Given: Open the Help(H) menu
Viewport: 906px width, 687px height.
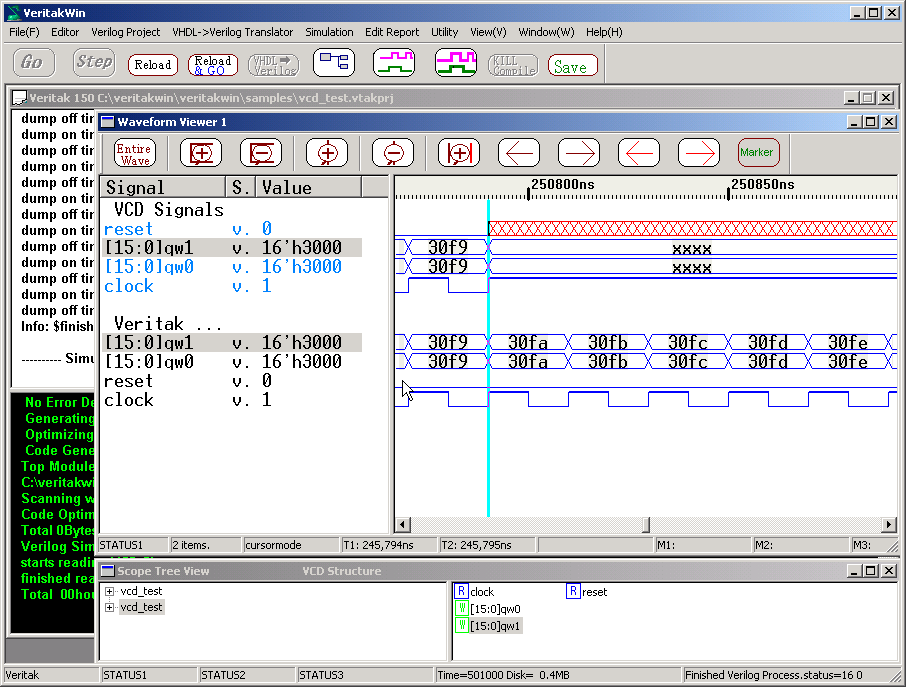Looking at the screenshot, I should (604, 32).
